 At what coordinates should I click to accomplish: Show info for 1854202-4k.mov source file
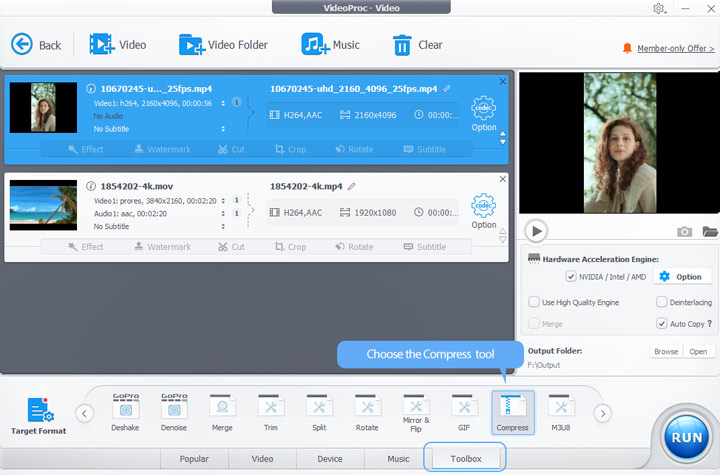click(x=91, y=186)
